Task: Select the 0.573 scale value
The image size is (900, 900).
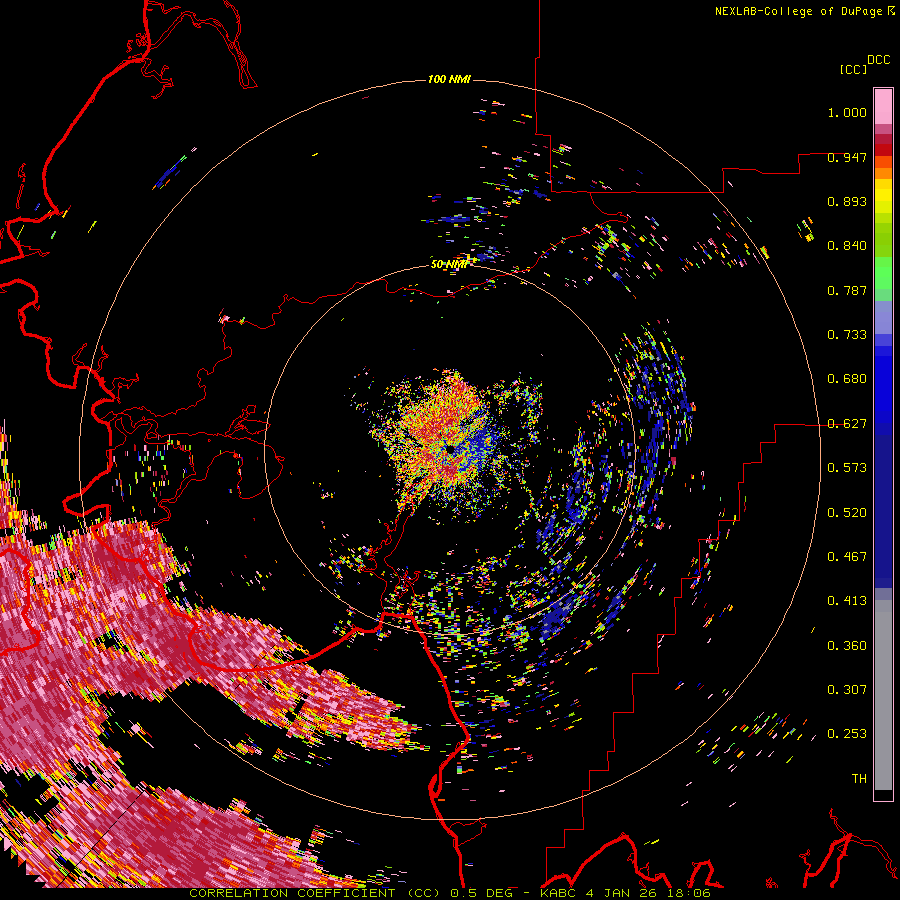Action: [847, 468]
